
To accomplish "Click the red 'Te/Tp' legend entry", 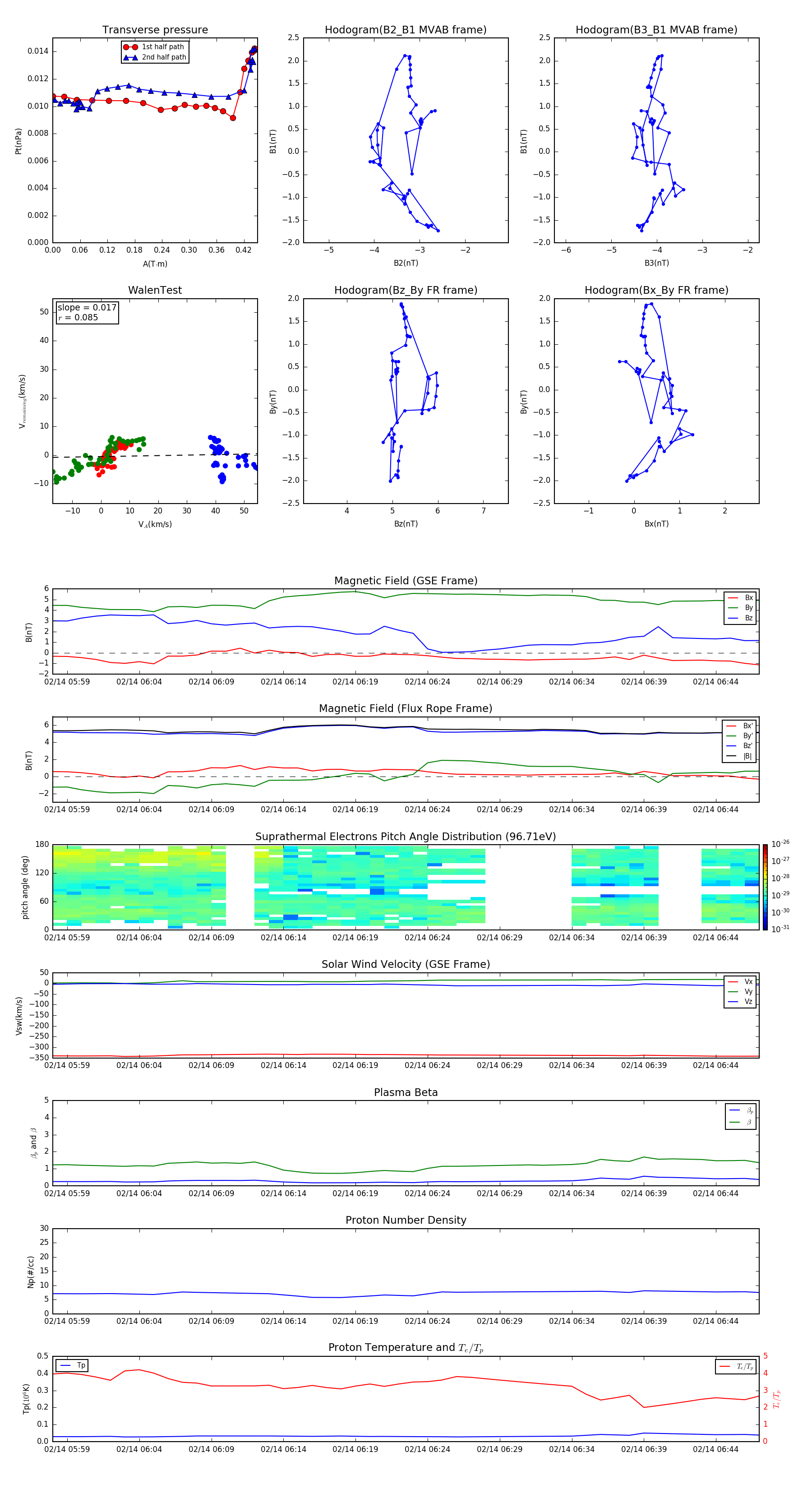I will click(736, 1366).
